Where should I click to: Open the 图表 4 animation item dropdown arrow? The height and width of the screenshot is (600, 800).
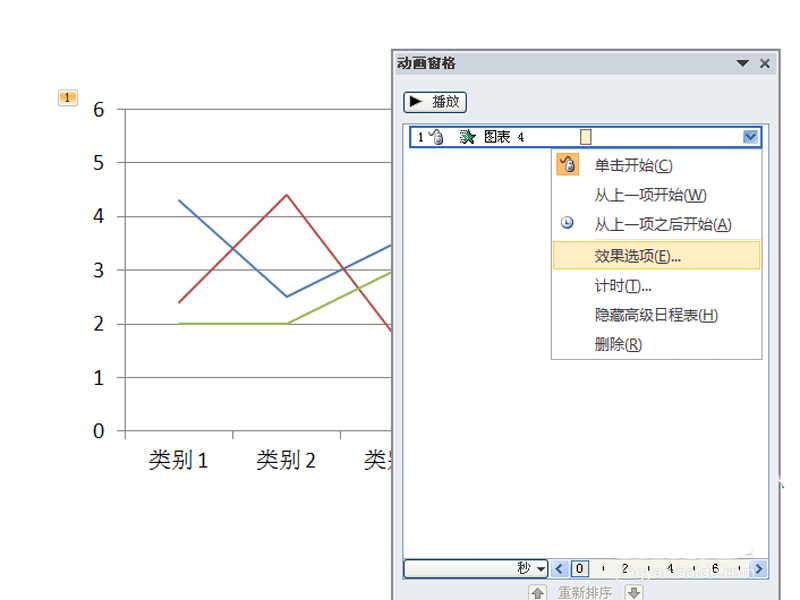750,137
